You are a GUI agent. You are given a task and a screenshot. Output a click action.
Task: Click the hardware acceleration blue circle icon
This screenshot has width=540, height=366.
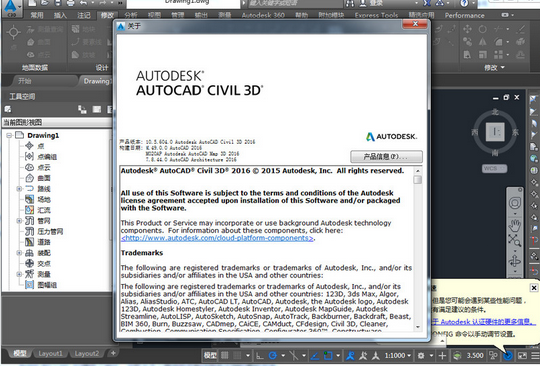508,356
